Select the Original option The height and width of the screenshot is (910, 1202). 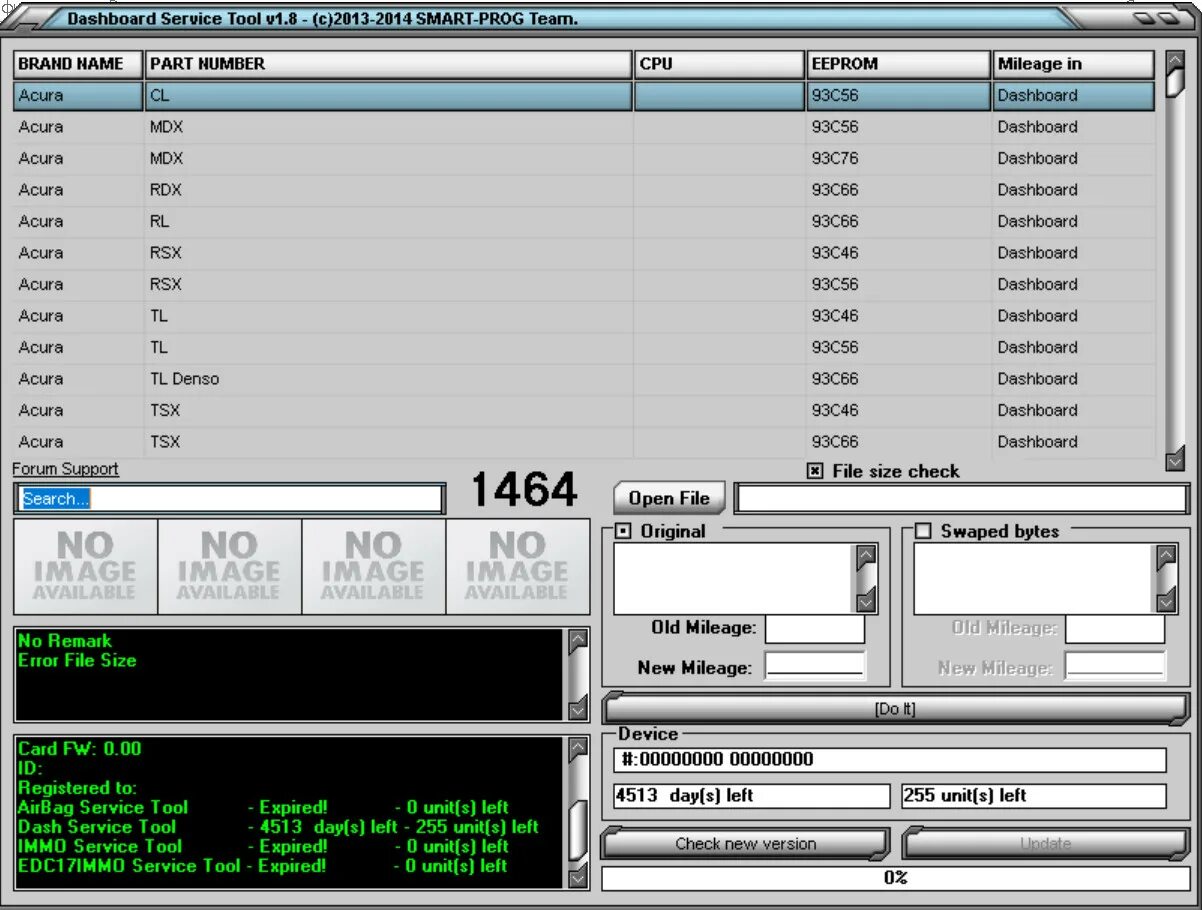tap(623, 531)
